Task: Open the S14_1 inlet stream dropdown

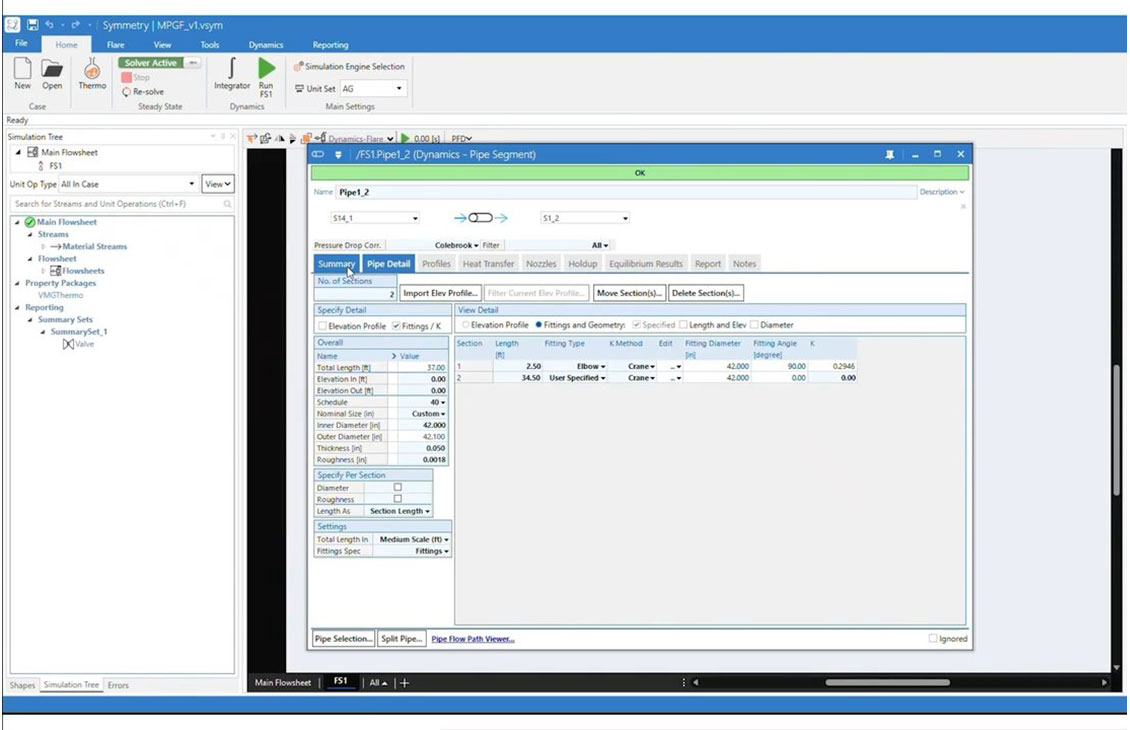Action: pos(375,218)
